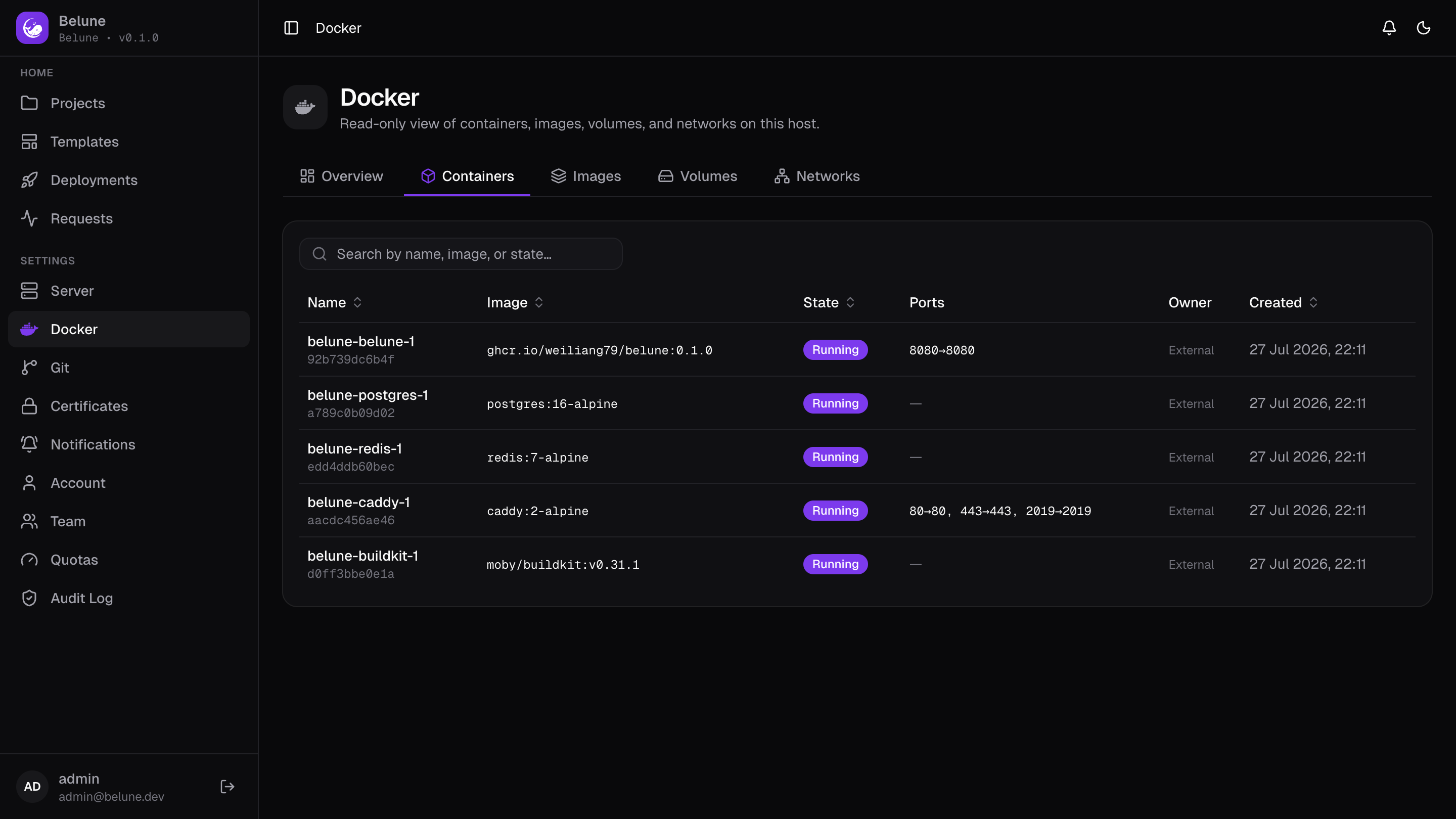Click admin@belune.dev email text
This screenshot has width=1456, height=819.
[111, 796]
